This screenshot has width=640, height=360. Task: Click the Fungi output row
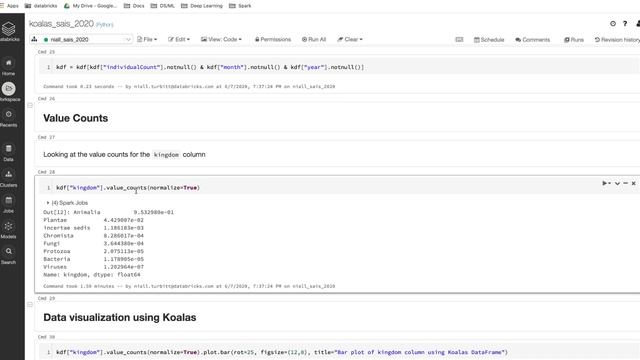(x=93, y=243)
